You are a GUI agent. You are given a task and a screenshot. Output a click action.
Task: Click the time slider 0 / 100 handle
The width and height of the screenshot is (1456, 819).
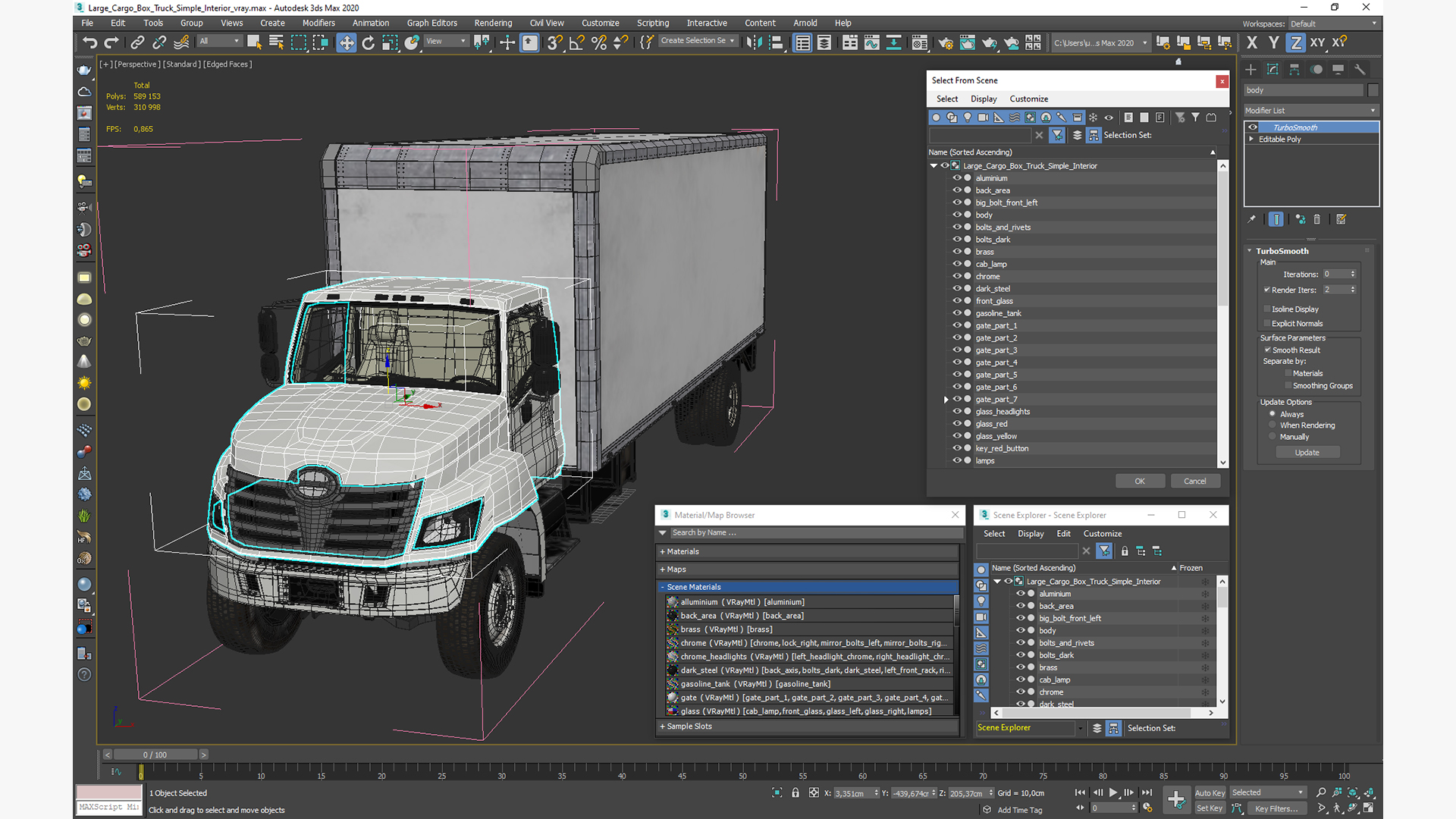click(x=155, y=755)
